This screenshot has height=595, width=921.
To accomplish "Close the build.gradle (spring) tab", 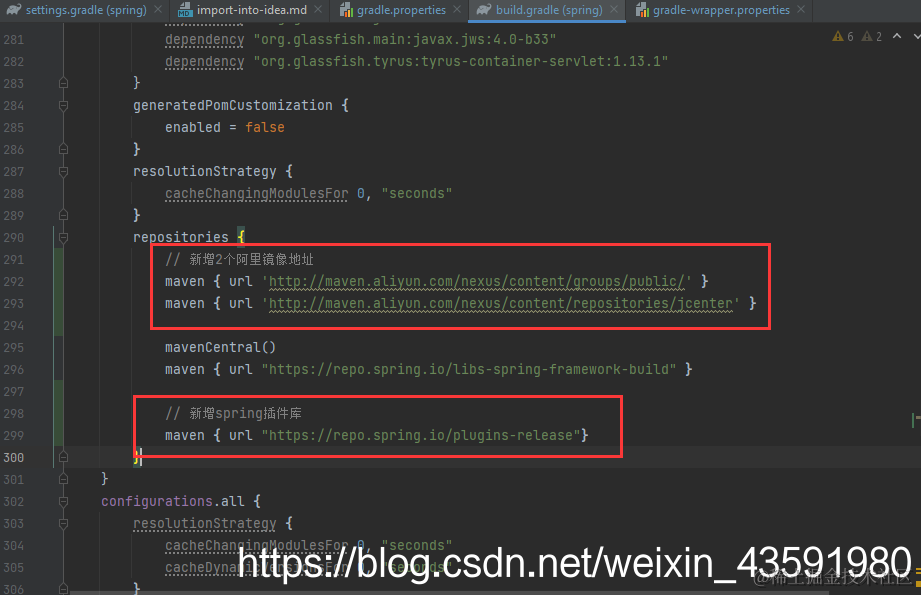I will point(614,10).
